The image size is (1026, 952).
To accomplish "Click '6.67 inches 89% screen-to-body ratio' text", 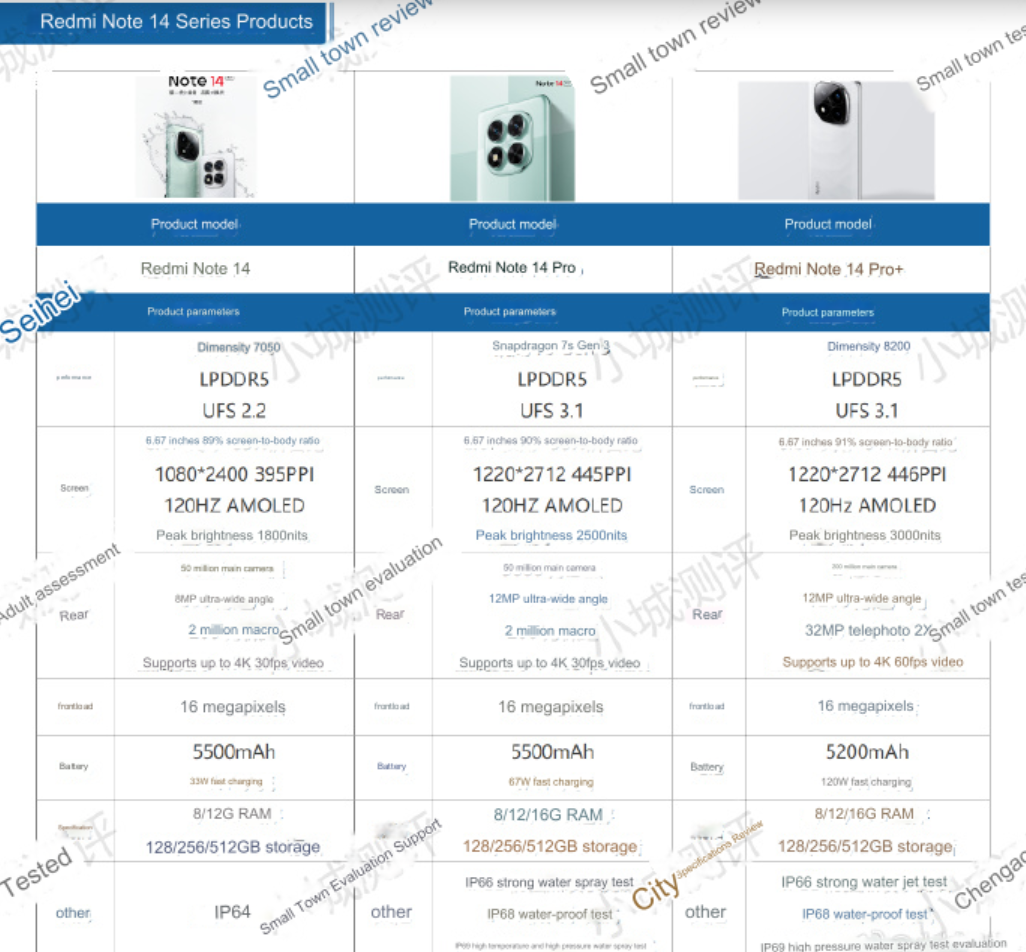I will 232,441.
